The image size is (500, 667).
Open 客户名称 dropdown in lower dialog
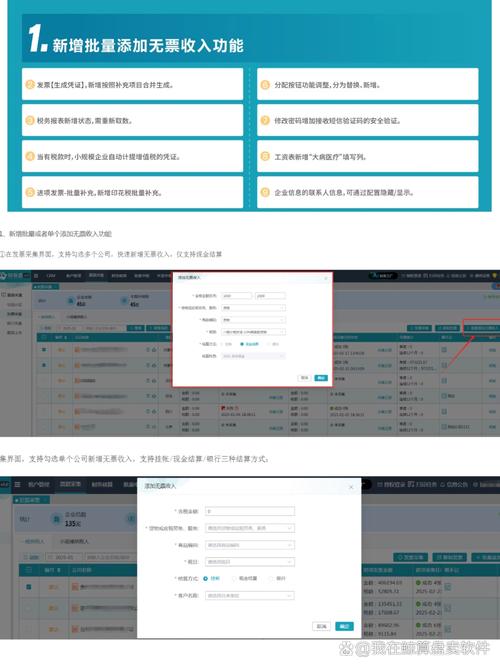tap(249, 596)
